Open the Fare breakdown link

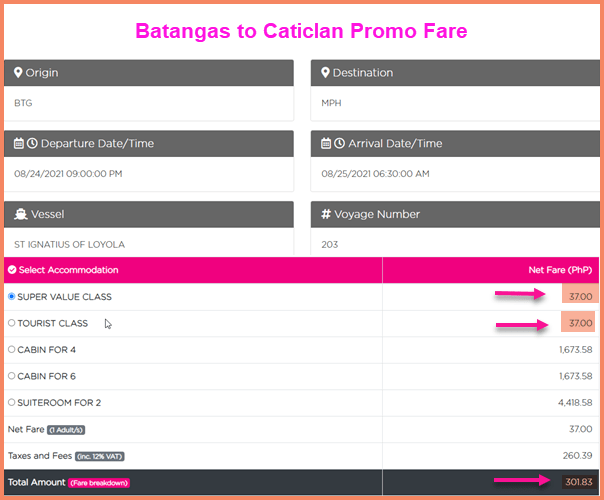[x=98, y=483]
